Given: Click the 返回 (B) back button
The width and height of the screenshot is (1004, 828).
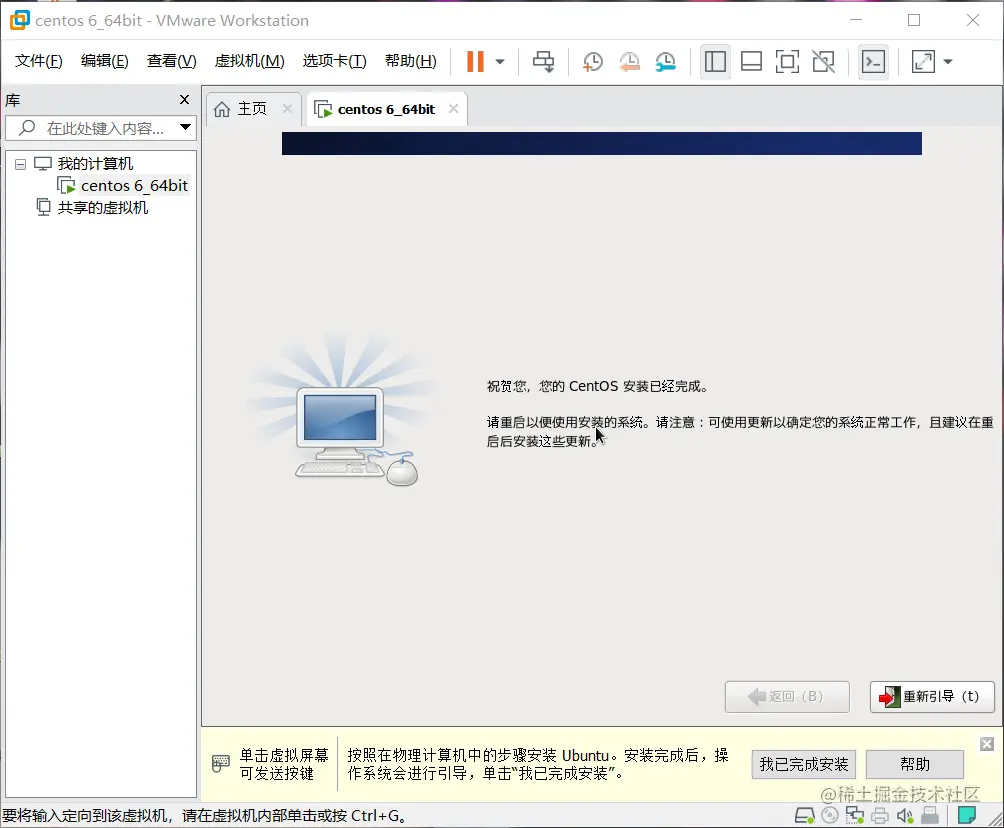Looking at the screenshot, I should tap(787, 697).
